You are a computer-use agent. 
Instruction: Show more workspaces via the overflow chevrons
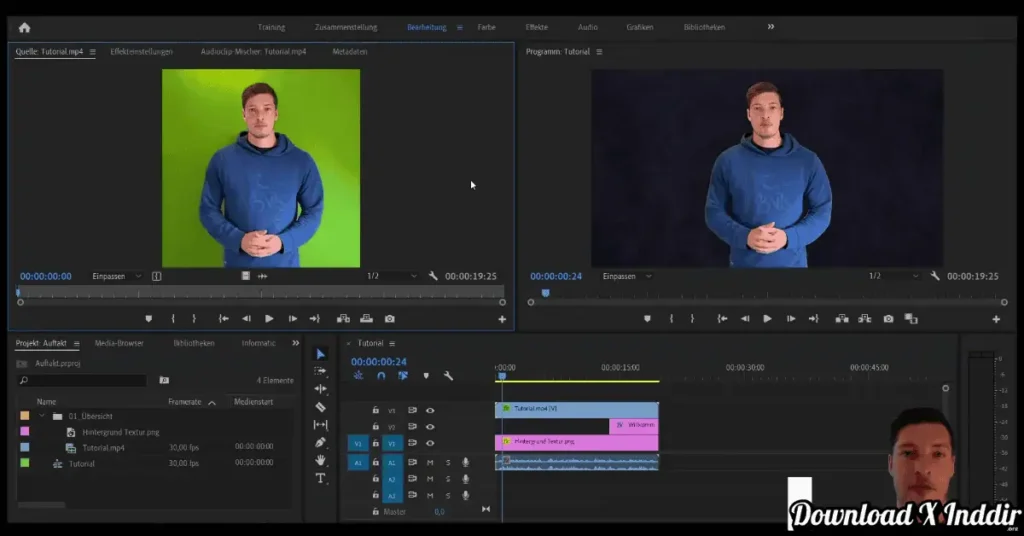[x=771, y=27]
